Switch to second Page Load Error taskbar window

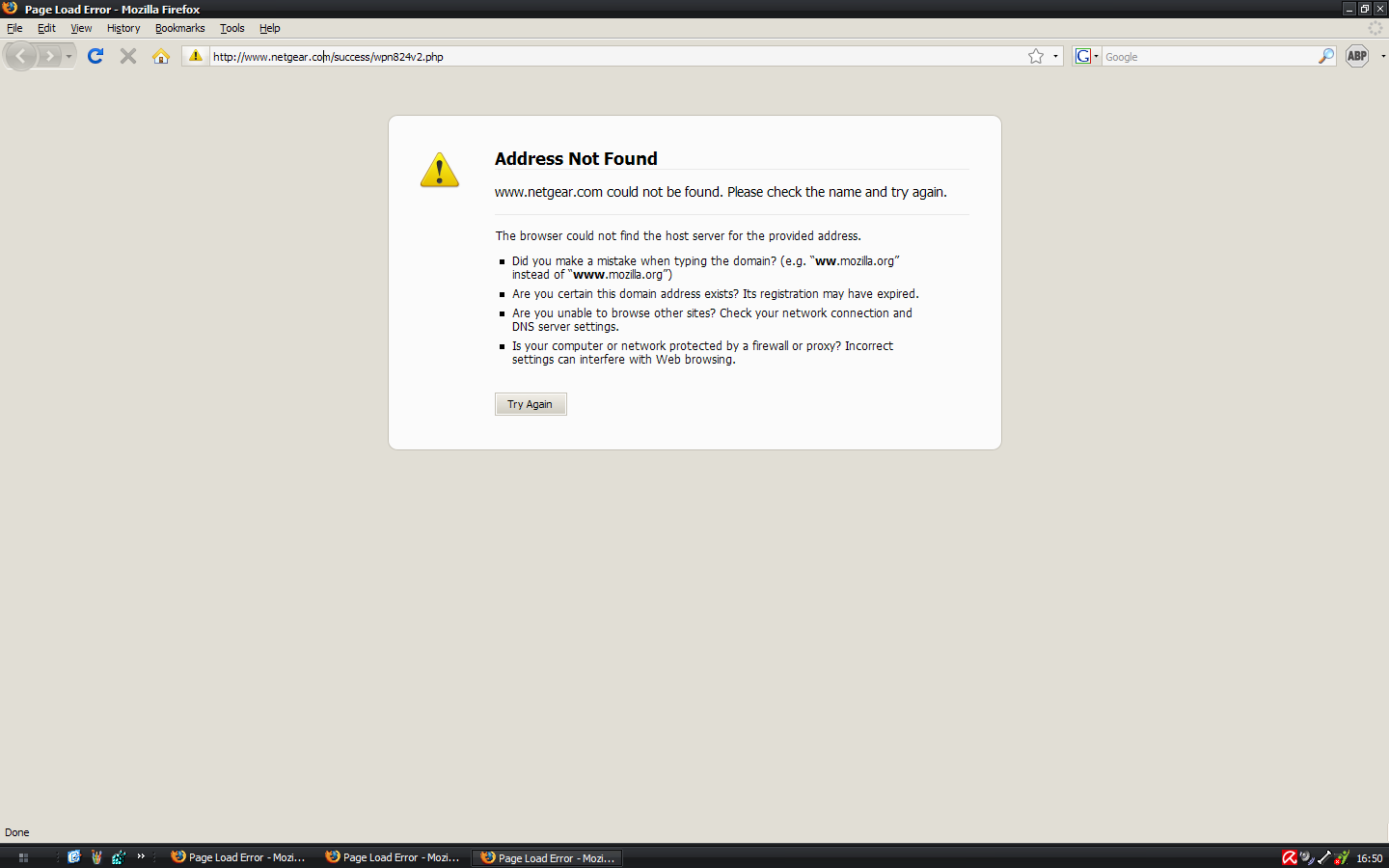(x=393, y=857)
